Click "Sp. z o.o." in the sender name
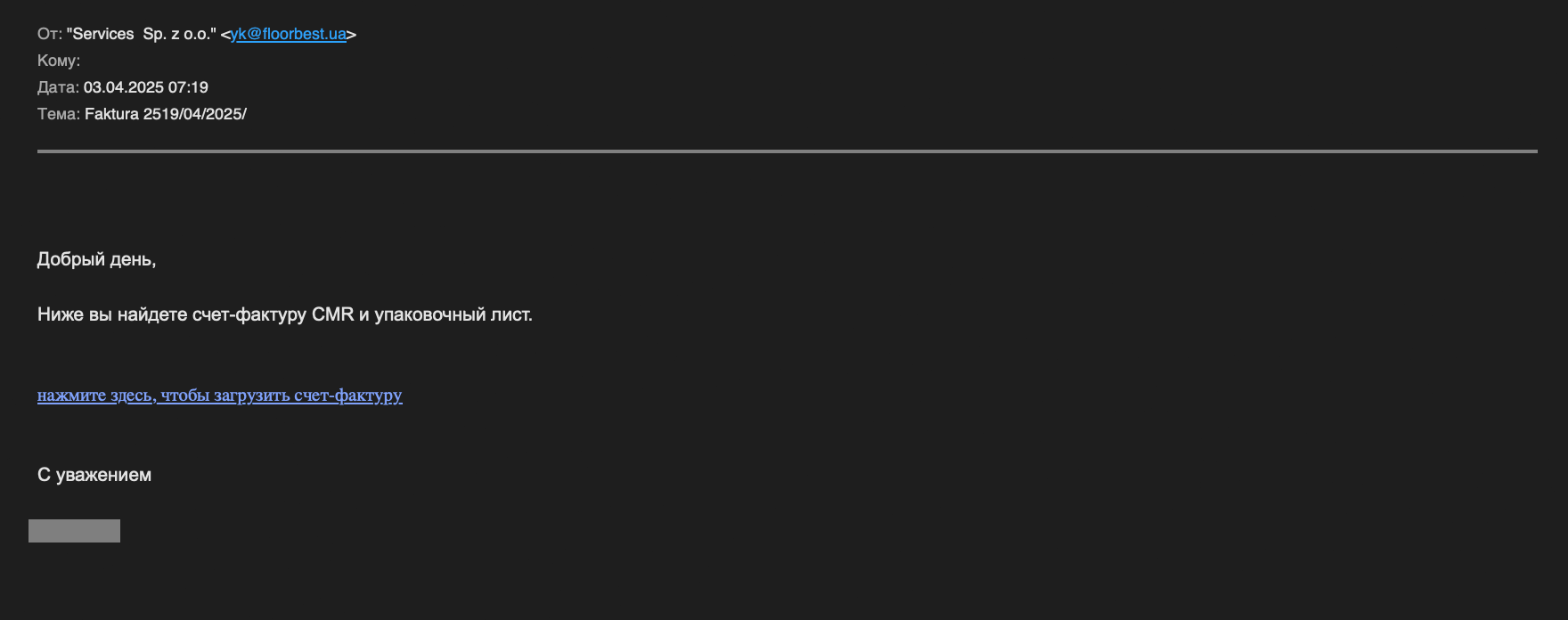The height and width of the screenshot is (620, 1568). click(x=178, y=35)
